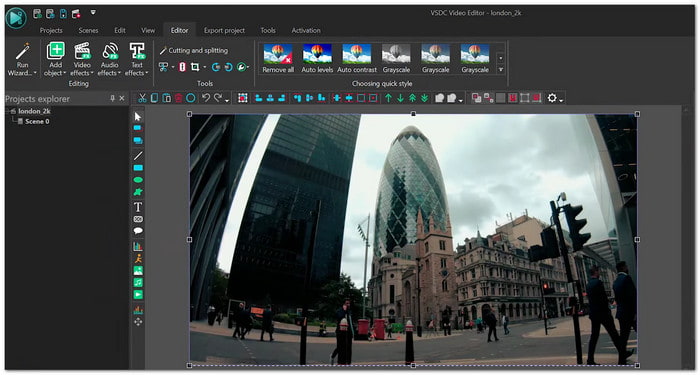Go to the Activation tab
Viewport: 700px width, 375px height.
tap(306, 30)
